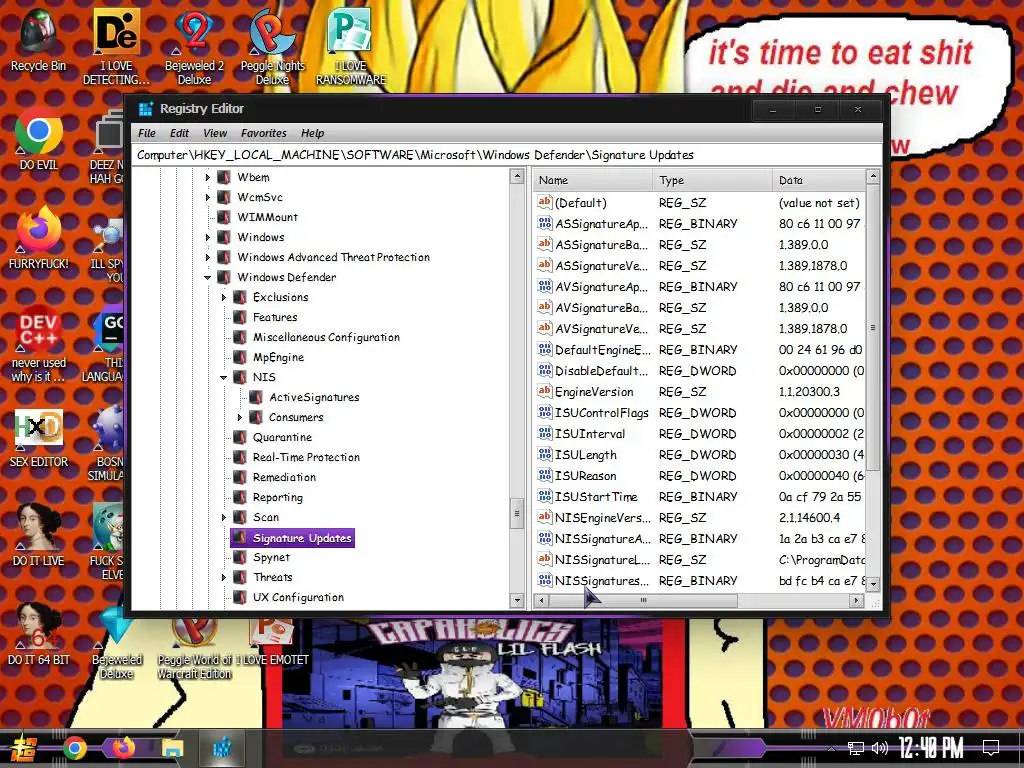Viewport: 1024px width, 768px height.
Task: Open the Firefox desktop icon
Action: pos(38,238)
